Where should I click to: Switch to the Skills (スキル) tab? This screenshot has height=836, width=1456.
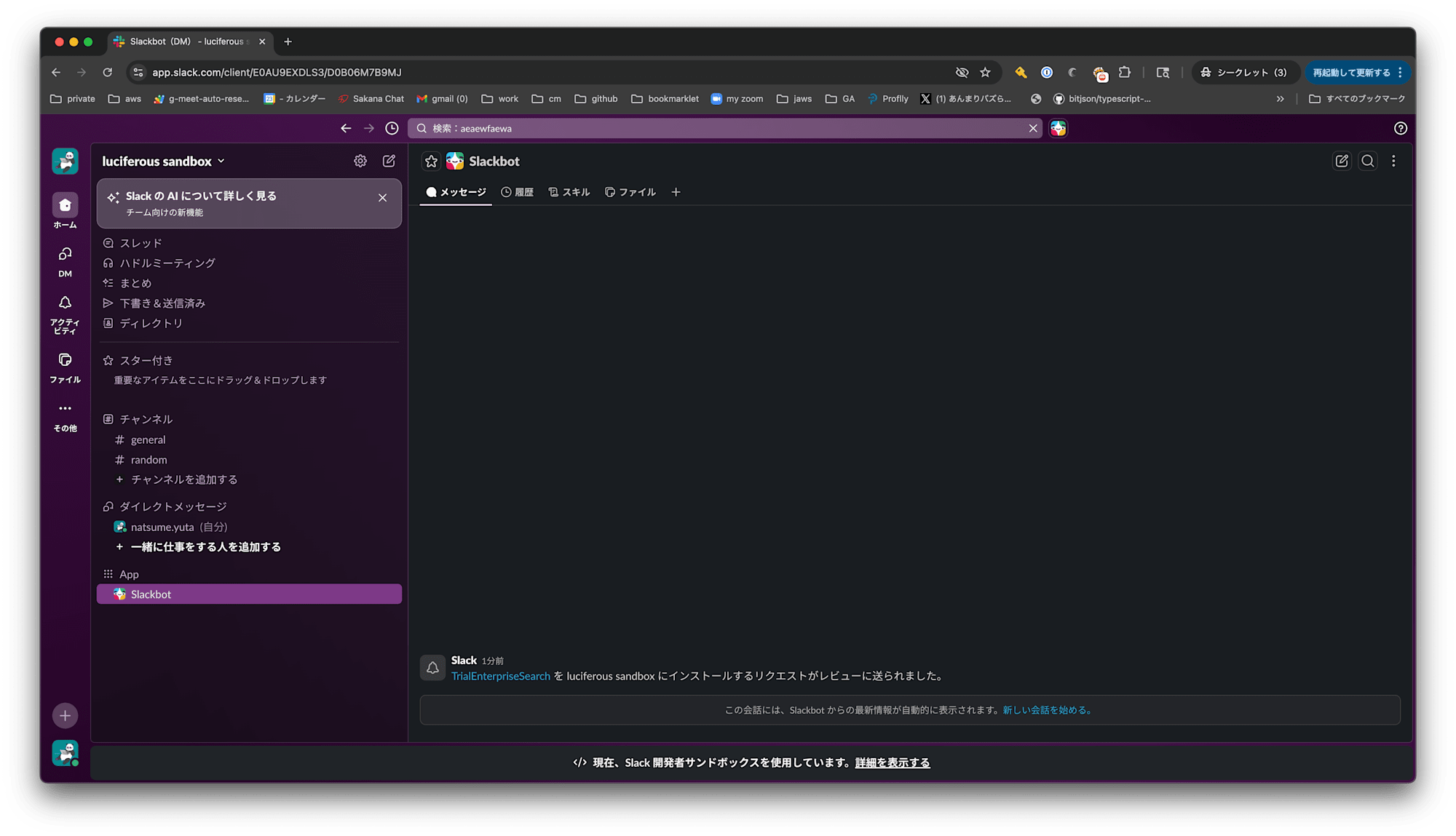click(x=569, y=192)
